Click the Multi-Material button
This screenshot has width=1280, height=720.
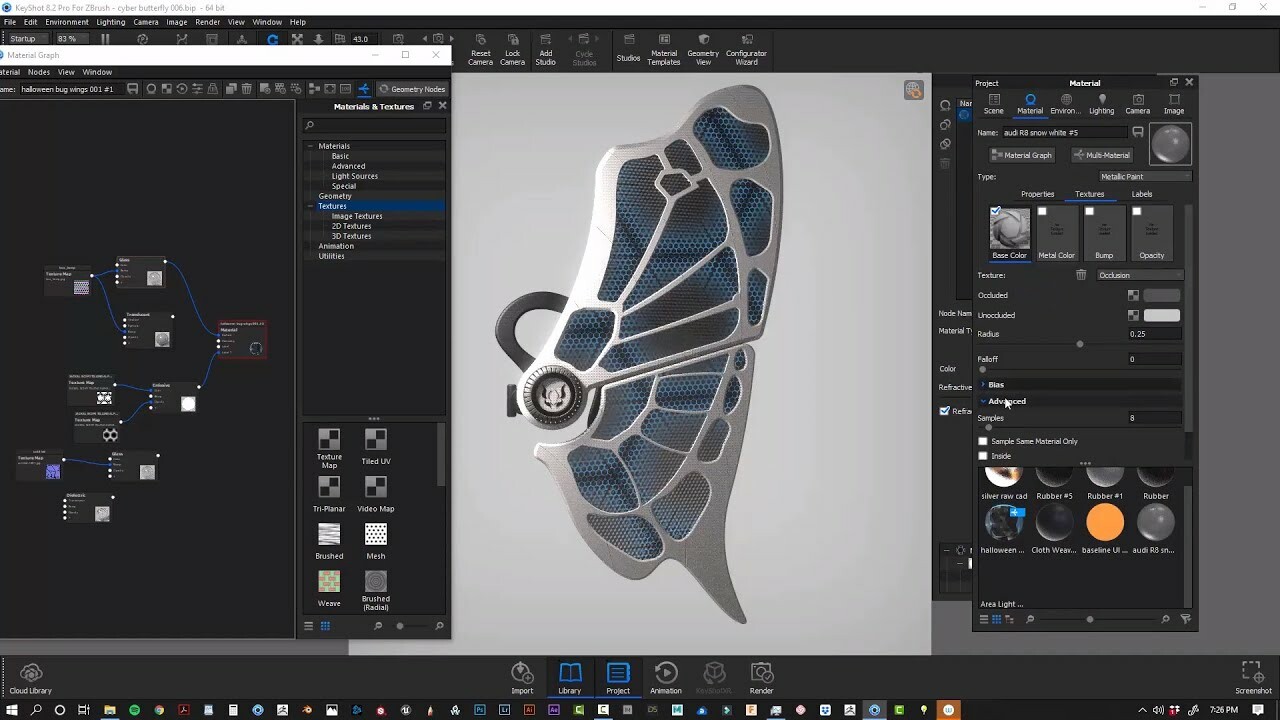(1101, 154)
